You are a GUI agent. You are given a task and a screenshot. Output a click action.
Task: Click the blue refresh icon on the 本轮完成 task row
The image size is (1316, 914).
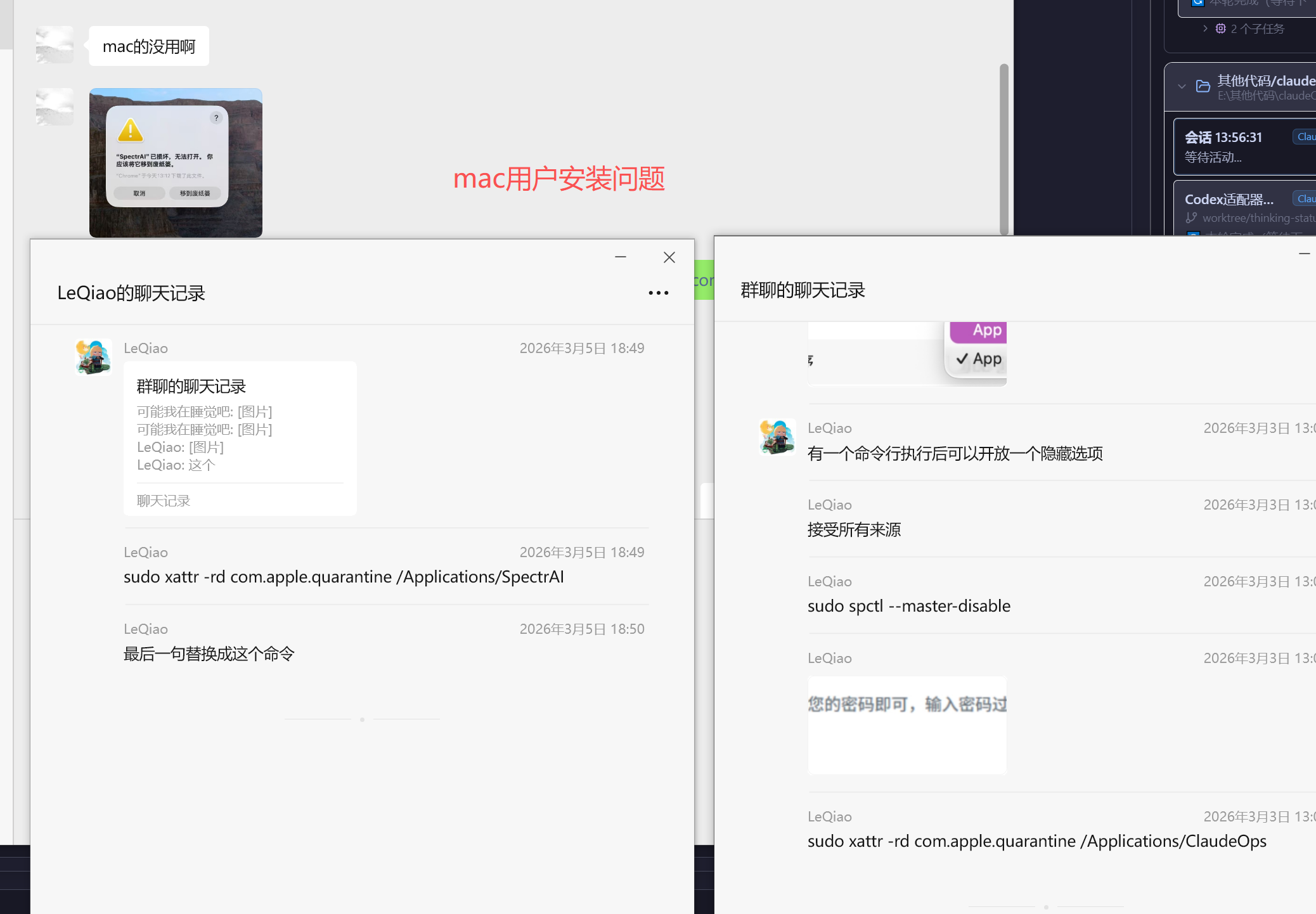(x=1197, y=3)
